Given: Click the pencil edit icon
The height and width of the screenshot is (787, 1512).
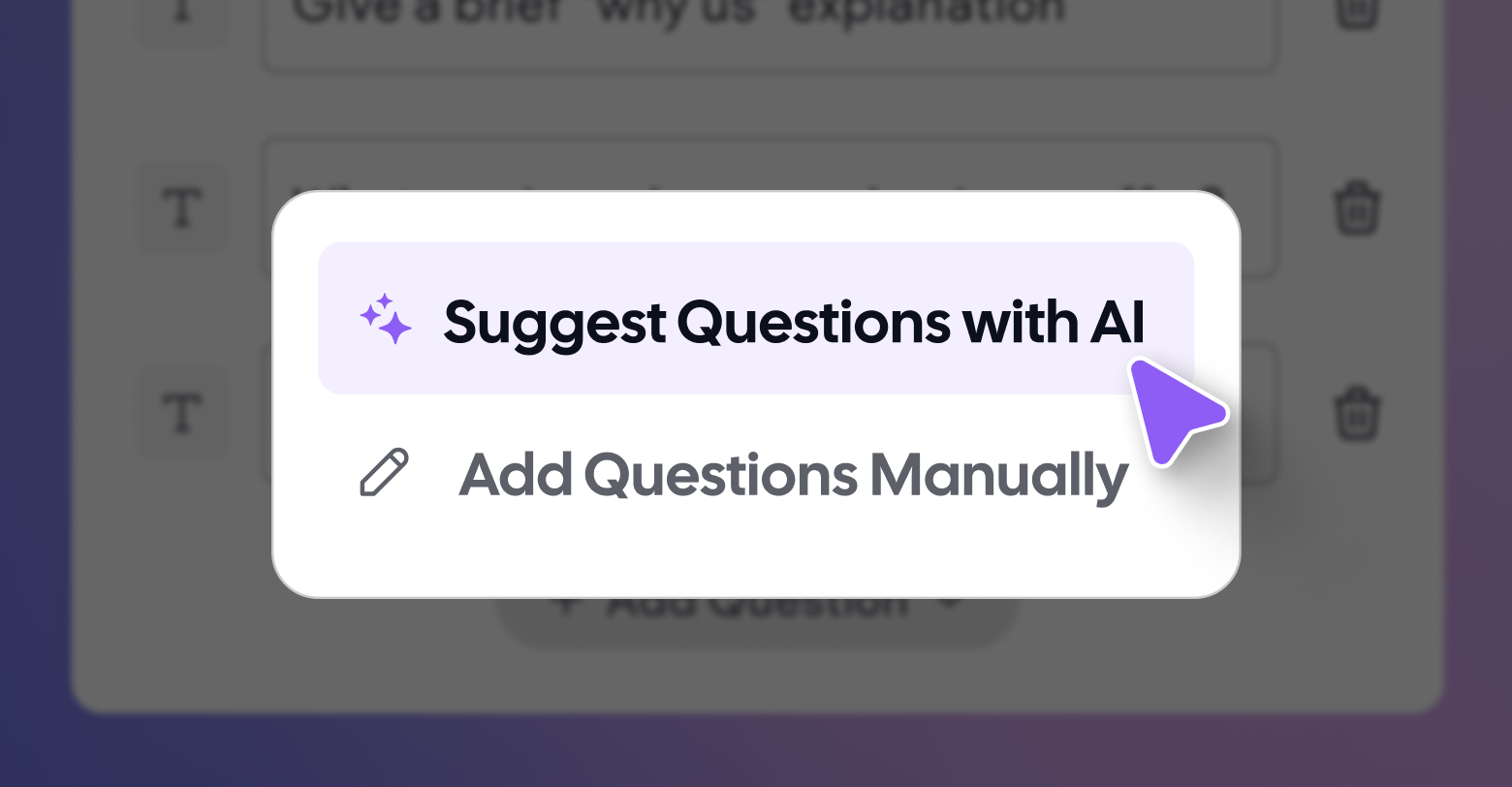Looking at the screenshot, I should (384, 473).
